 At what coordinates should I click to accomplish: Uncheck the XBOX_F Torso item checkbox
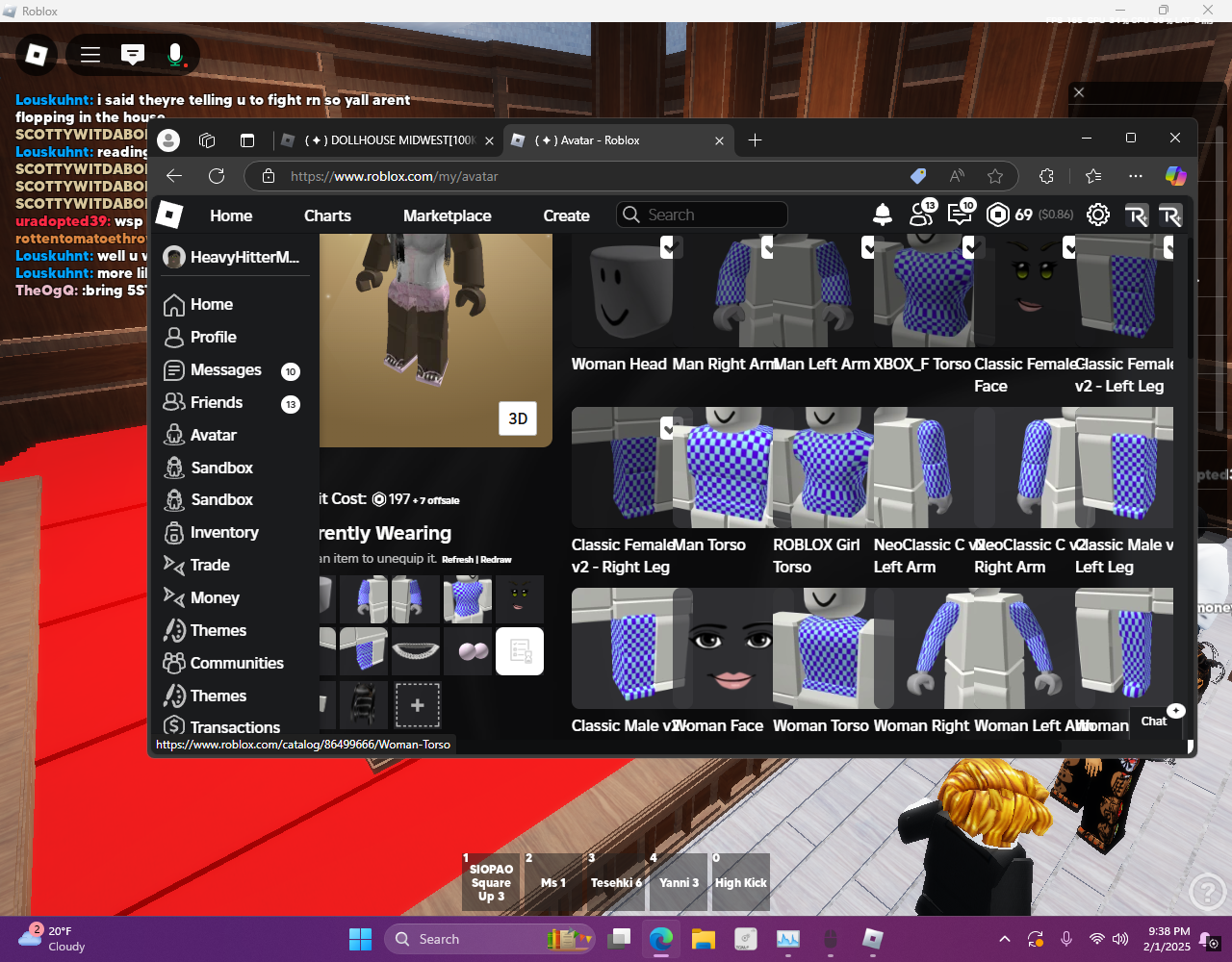[x=968, y=247]
